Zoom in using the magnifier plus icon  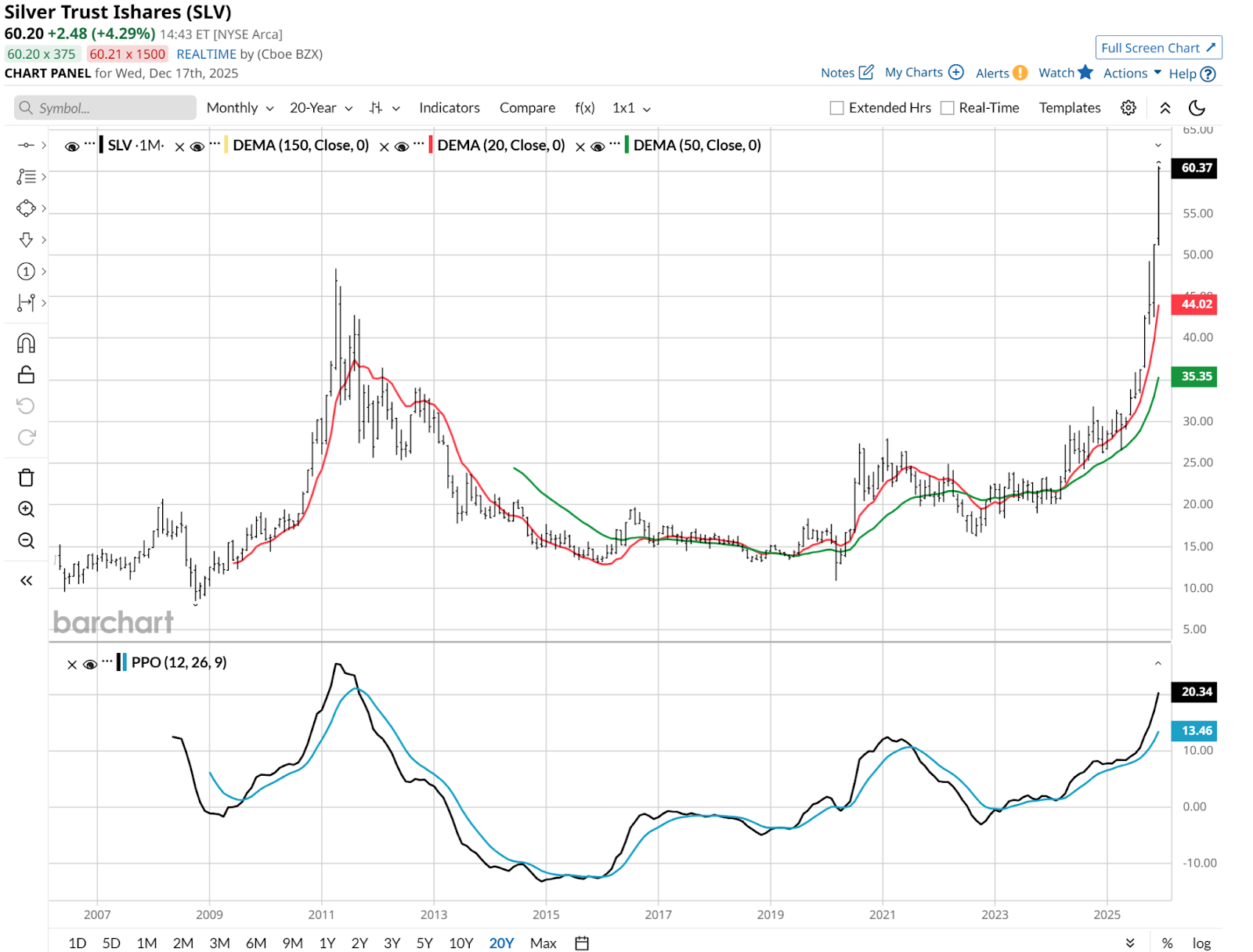[x=26, y=510]
